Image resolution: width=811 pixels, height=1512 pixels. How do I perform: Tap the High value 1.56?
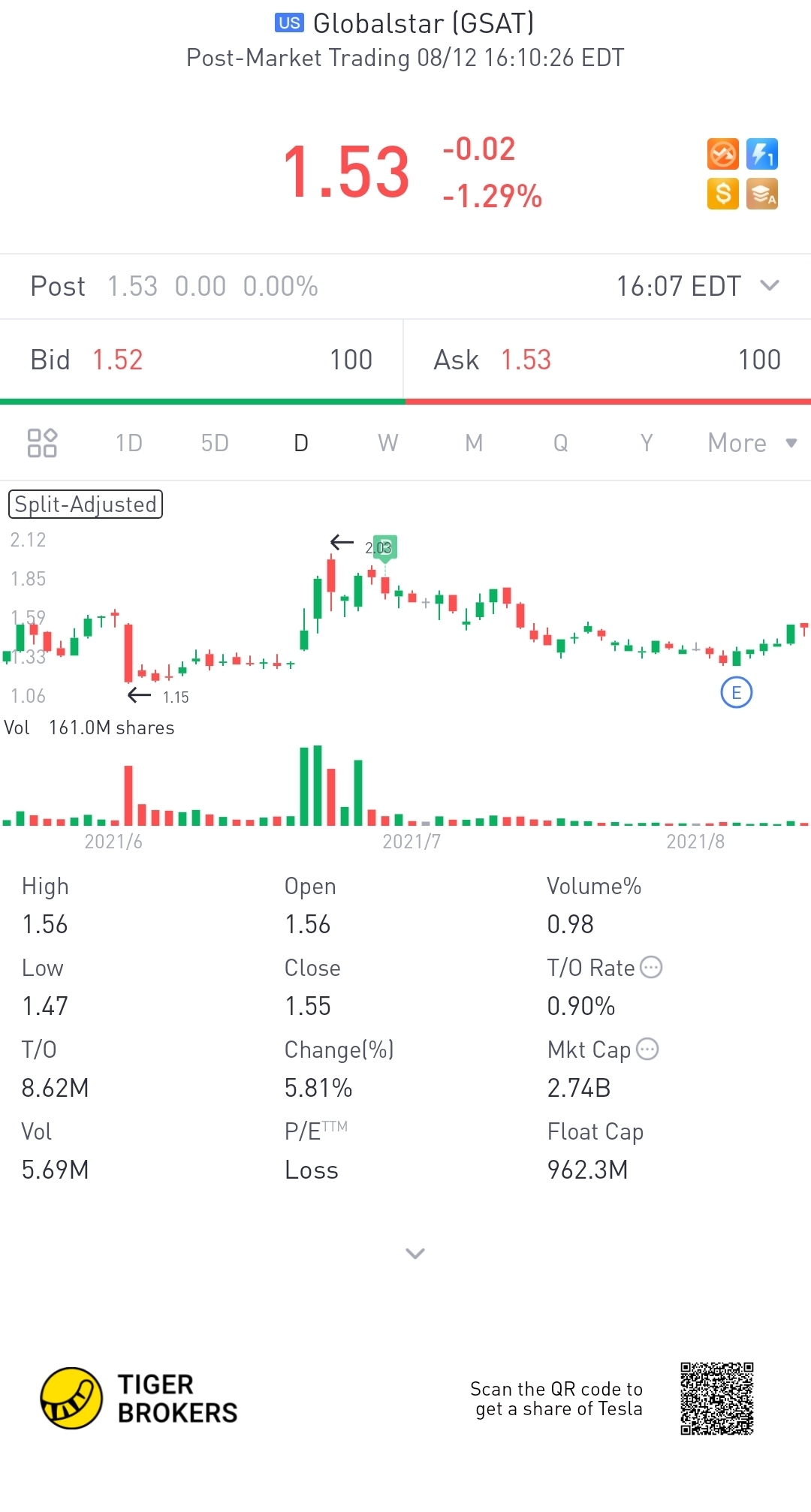tap(45, 924)
